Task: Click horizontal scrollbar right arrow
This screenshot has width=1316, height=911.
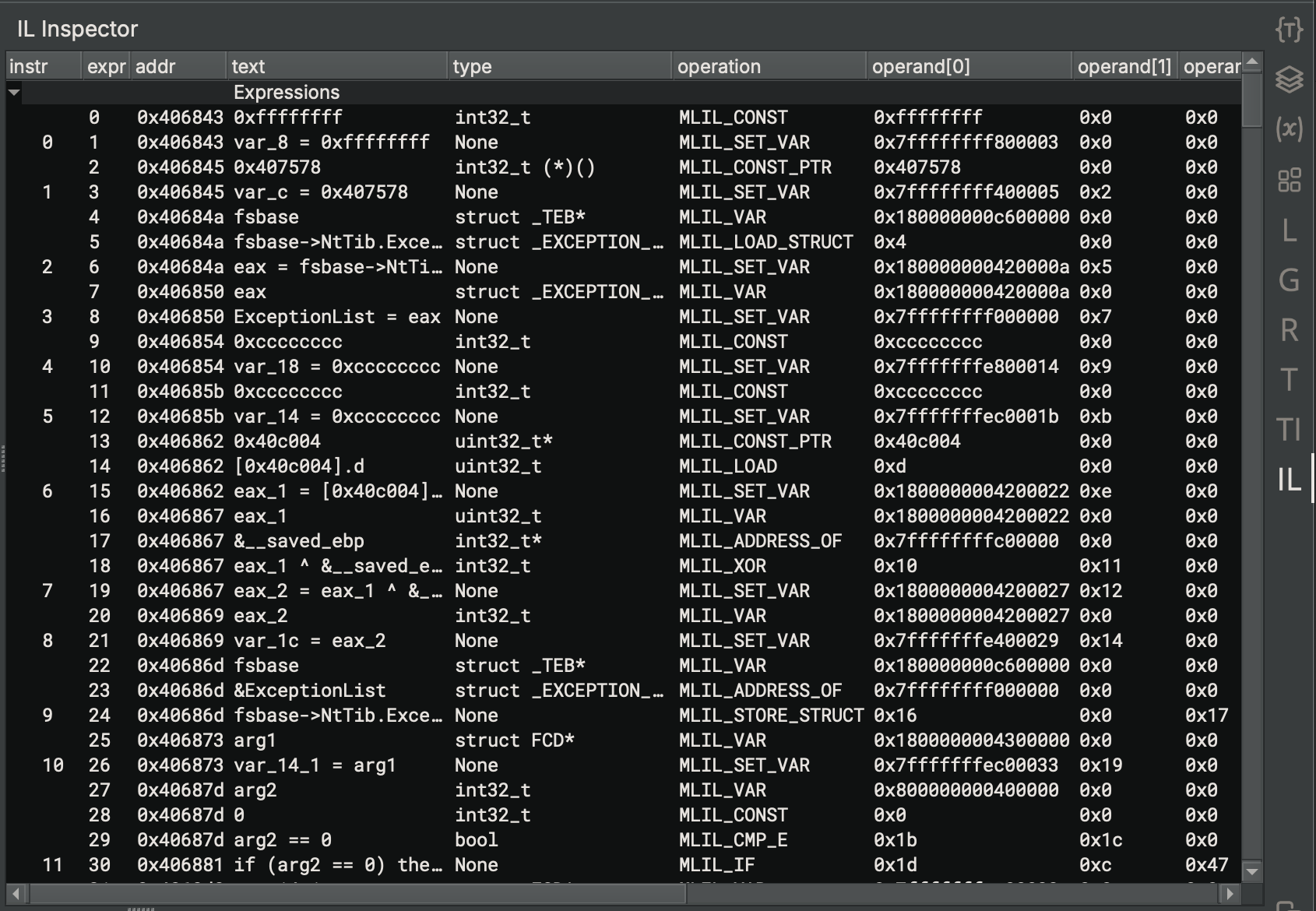Action: pos(1230,894)
